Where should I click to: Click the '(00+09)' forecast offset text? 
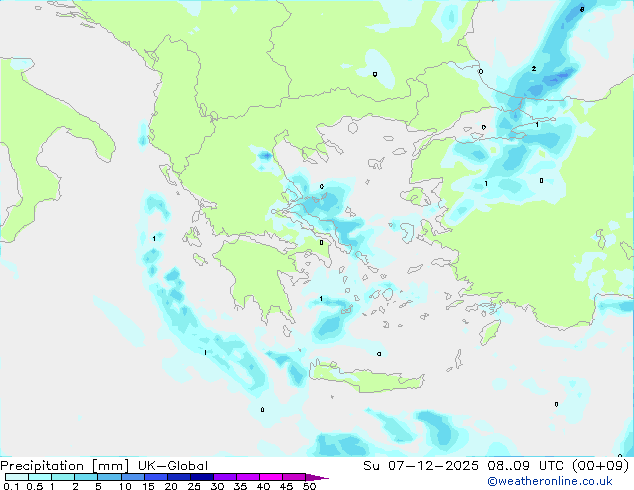600,466
